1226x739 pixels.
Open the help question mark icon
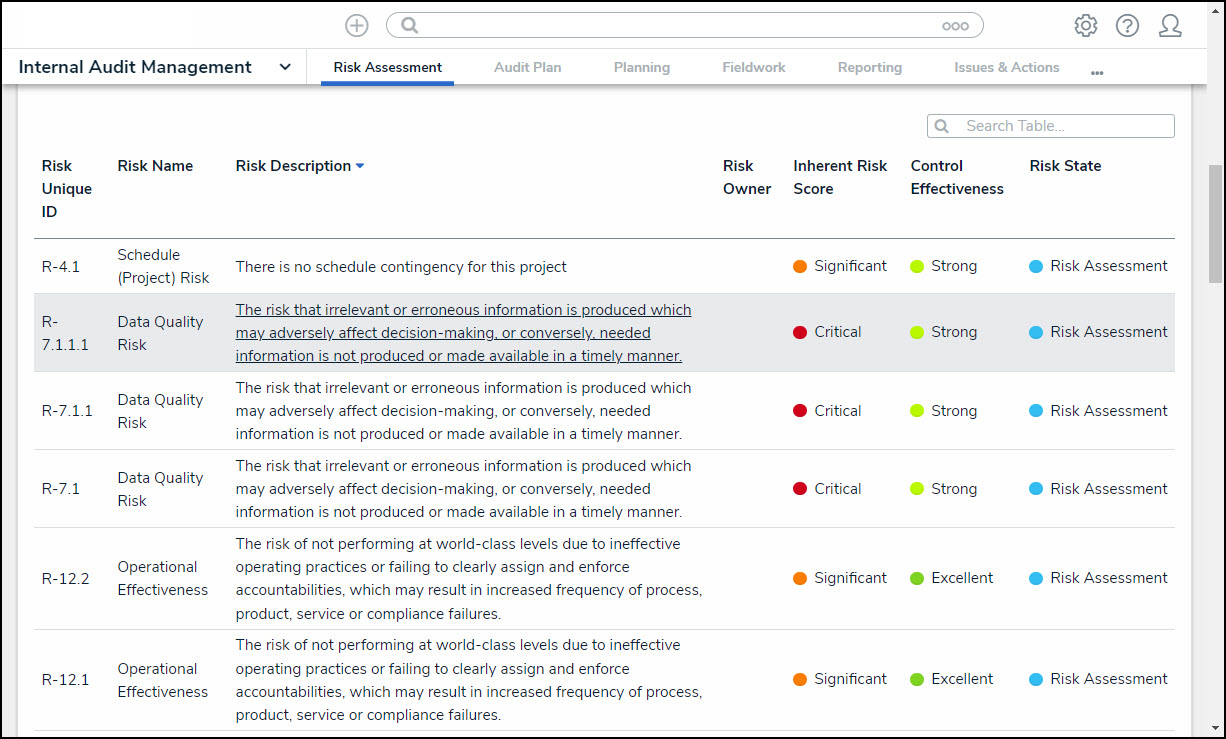pos(1127,26)
